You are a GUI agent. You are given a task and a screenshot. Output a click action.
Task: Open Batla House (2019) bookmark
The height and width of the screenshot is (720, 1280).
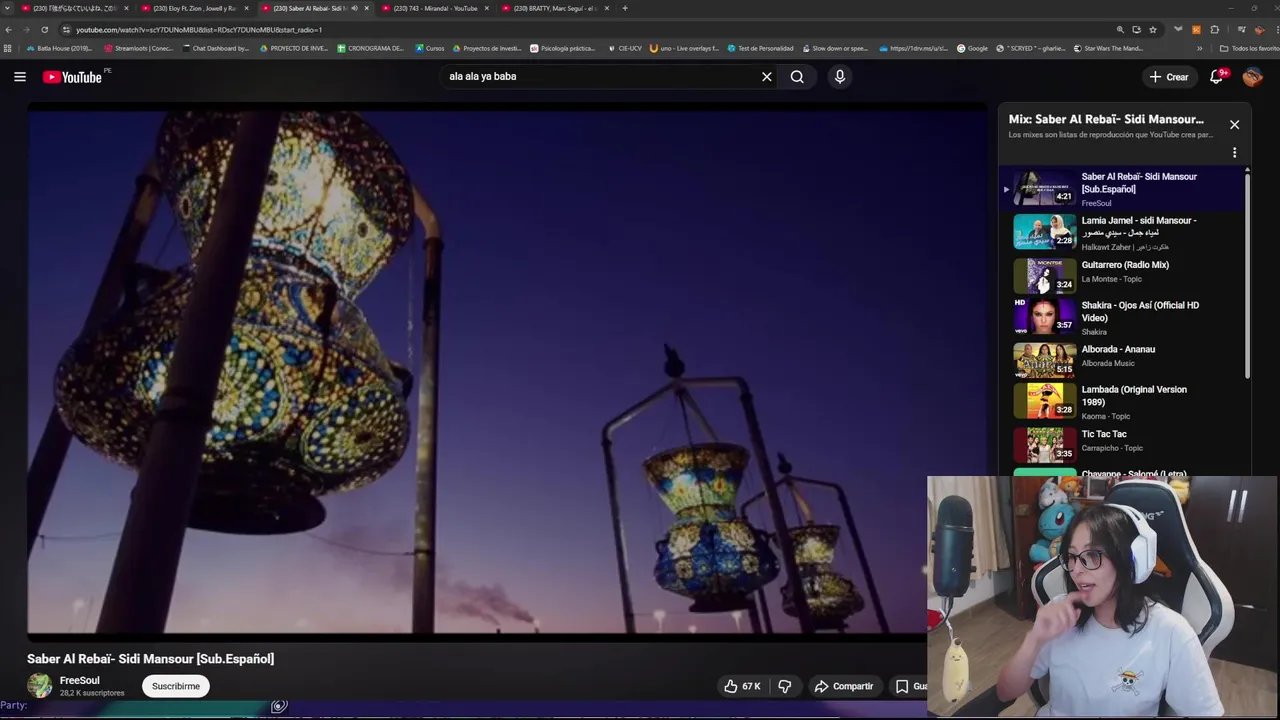pos(60,48)
